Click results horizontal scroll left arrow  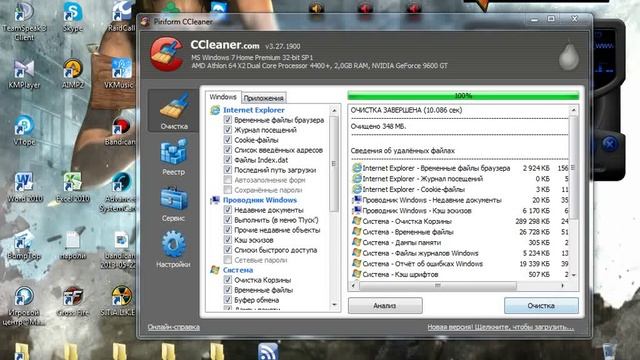[353, 286]
